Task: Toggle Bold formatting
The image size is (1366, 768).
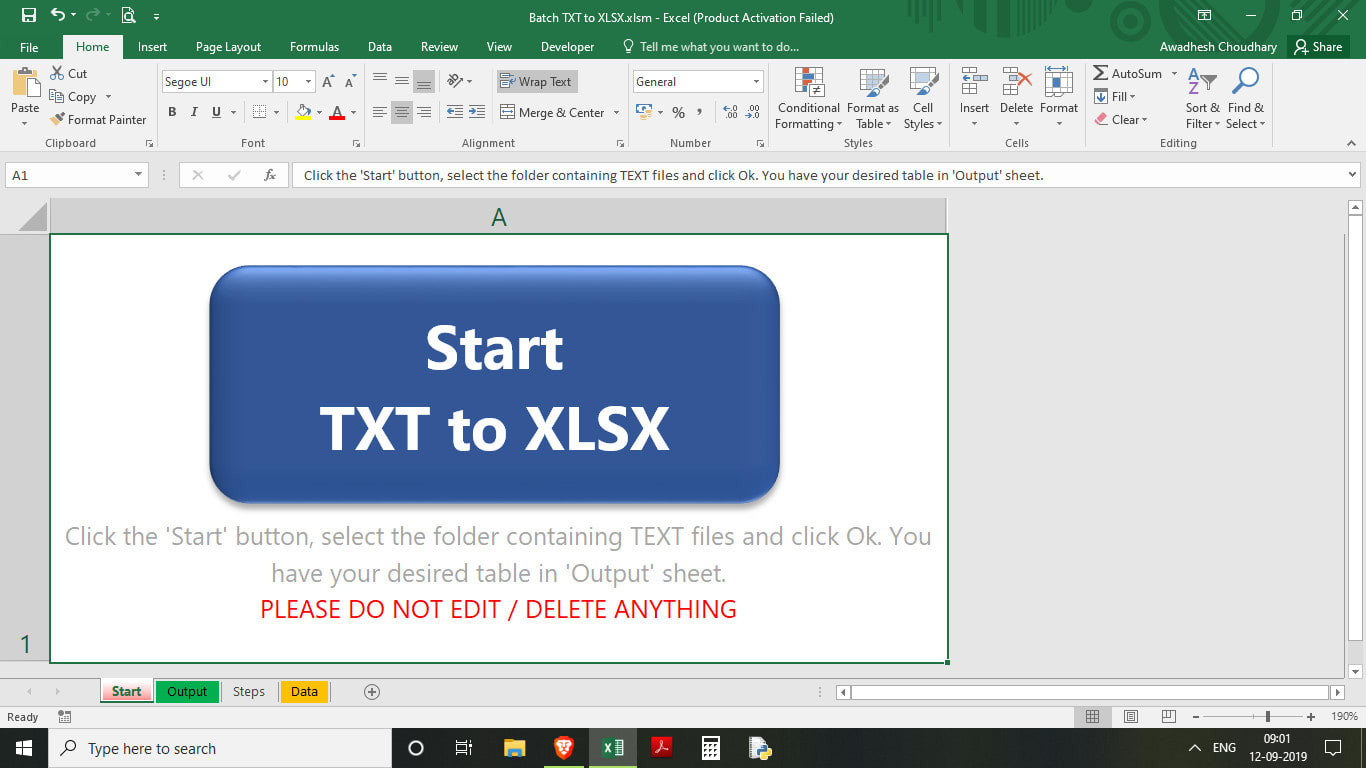Action: 172,113
